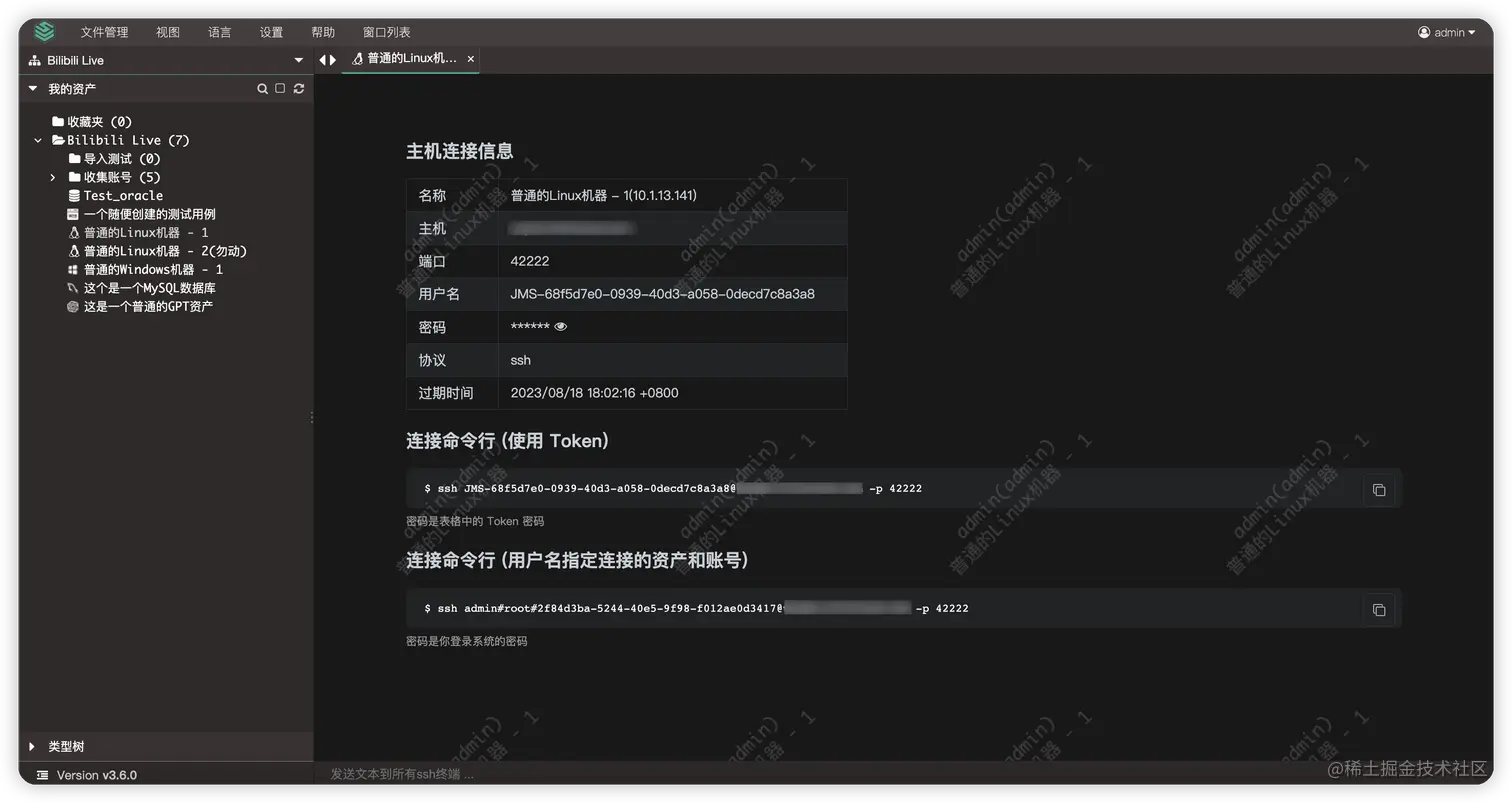1512x803 pixels.
Task: Open the 文件管理 menu
Action: [104, 32]
